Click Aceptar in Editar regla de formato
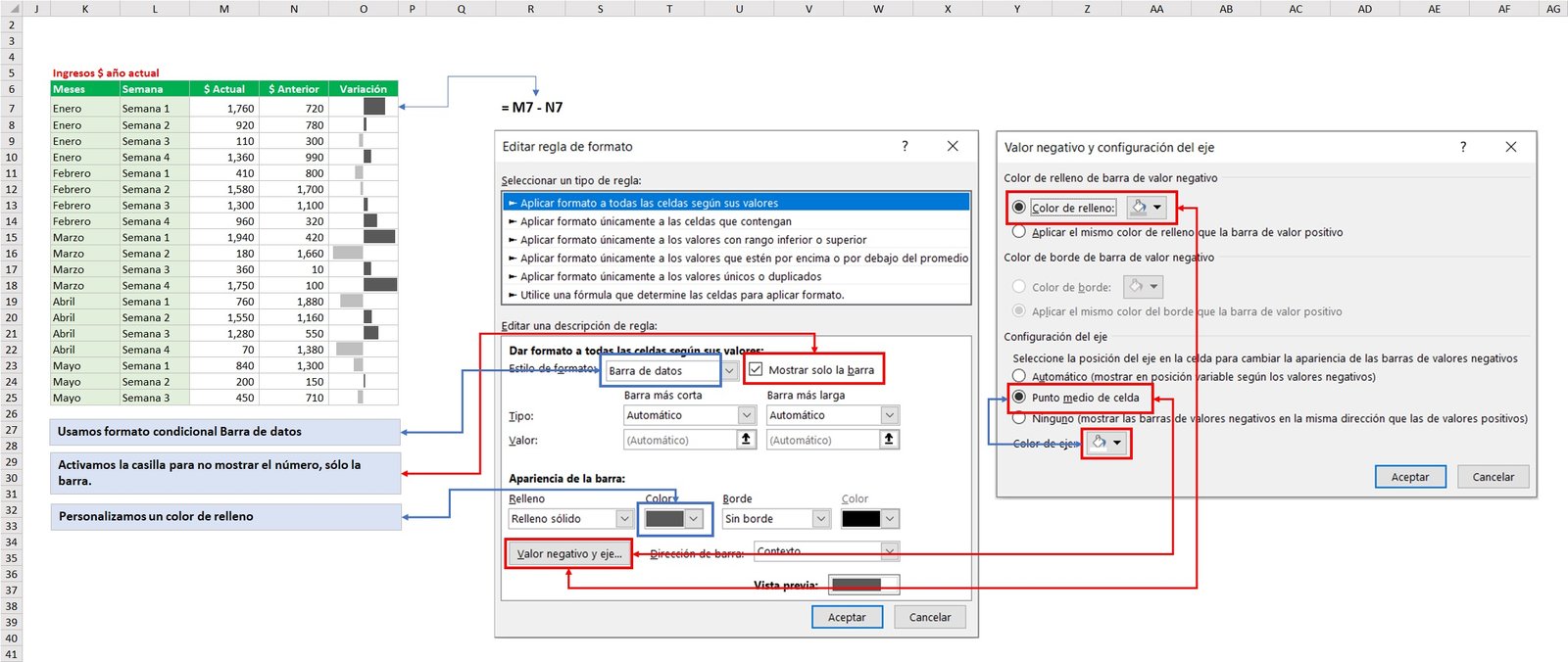1568x662 pixels. pos(847,617)
